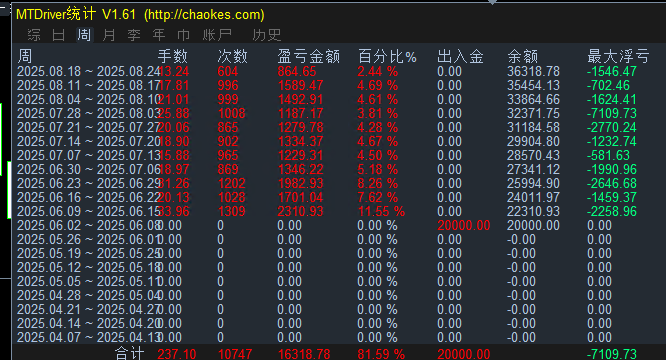Click the 最大浮亏 column header

coord(618,56)
